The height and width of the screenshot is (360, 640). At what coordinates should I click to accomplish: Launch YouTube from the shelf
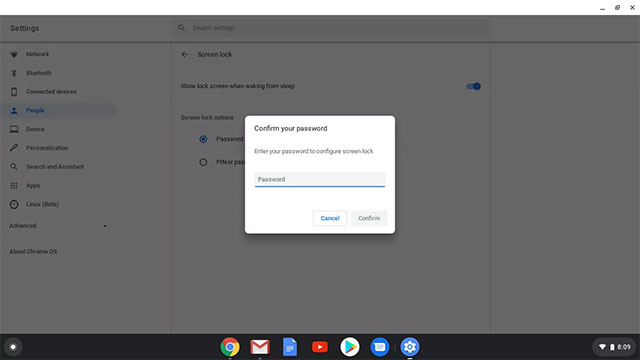tap(320, 347)
